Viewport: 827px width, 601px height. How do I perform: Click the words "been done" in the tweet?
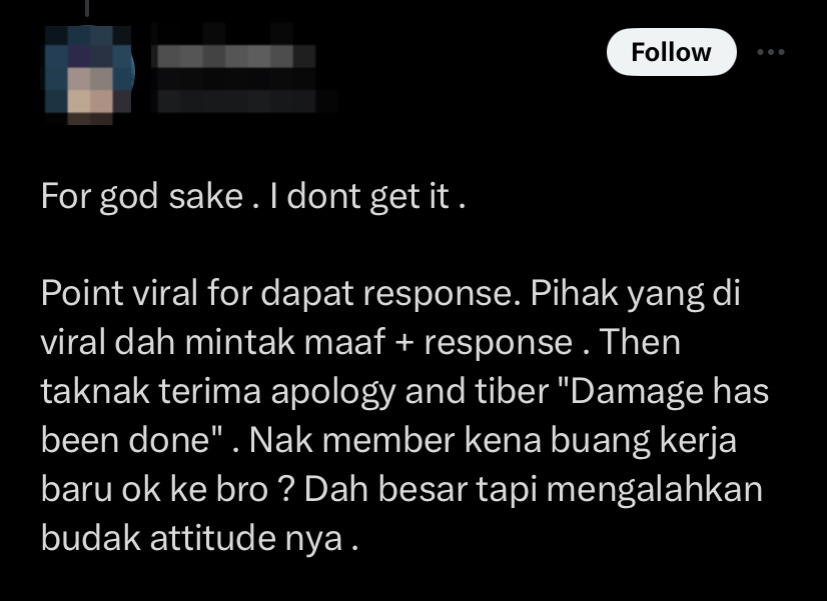[126, 440]
